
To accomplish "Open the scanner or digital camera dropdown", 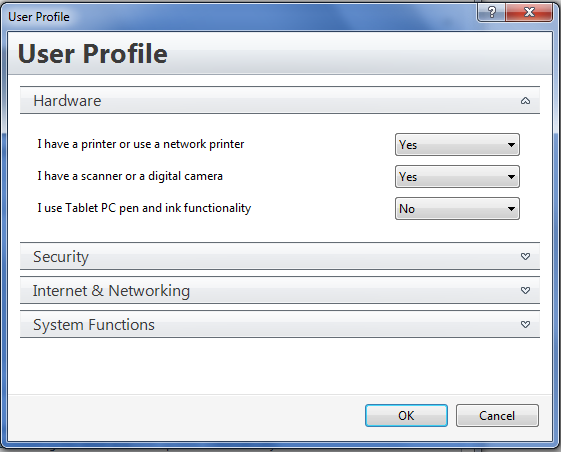I will 457,176.
